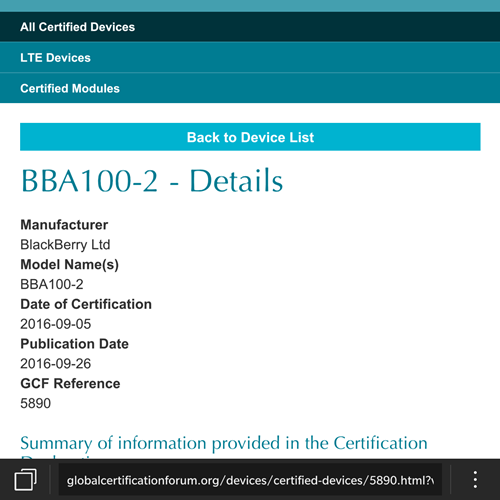Select the GCF Reference label
This screenshot has height=500, width=500.
click(x=70, y=383)
